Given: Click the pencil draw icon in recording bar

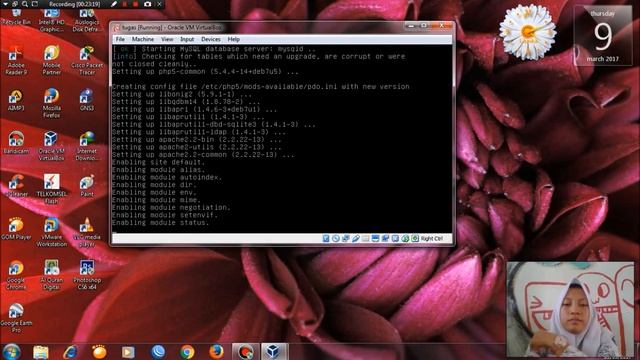Looking at the screenshot, I should tap(114, 4).
